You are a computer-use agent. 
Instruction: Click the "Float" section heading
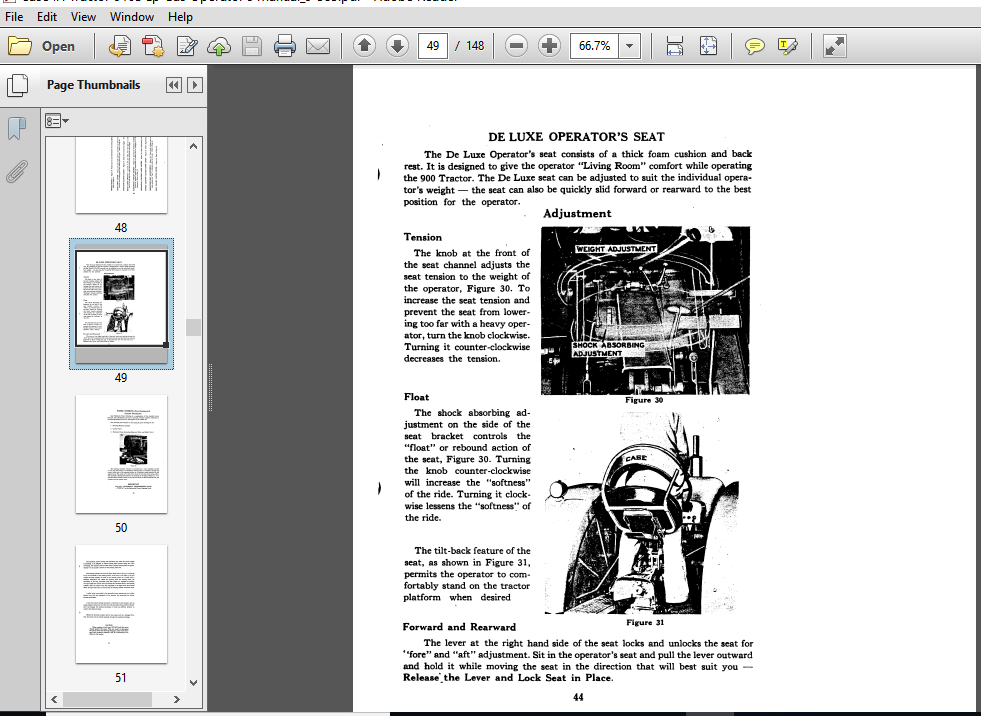[417, 397]
